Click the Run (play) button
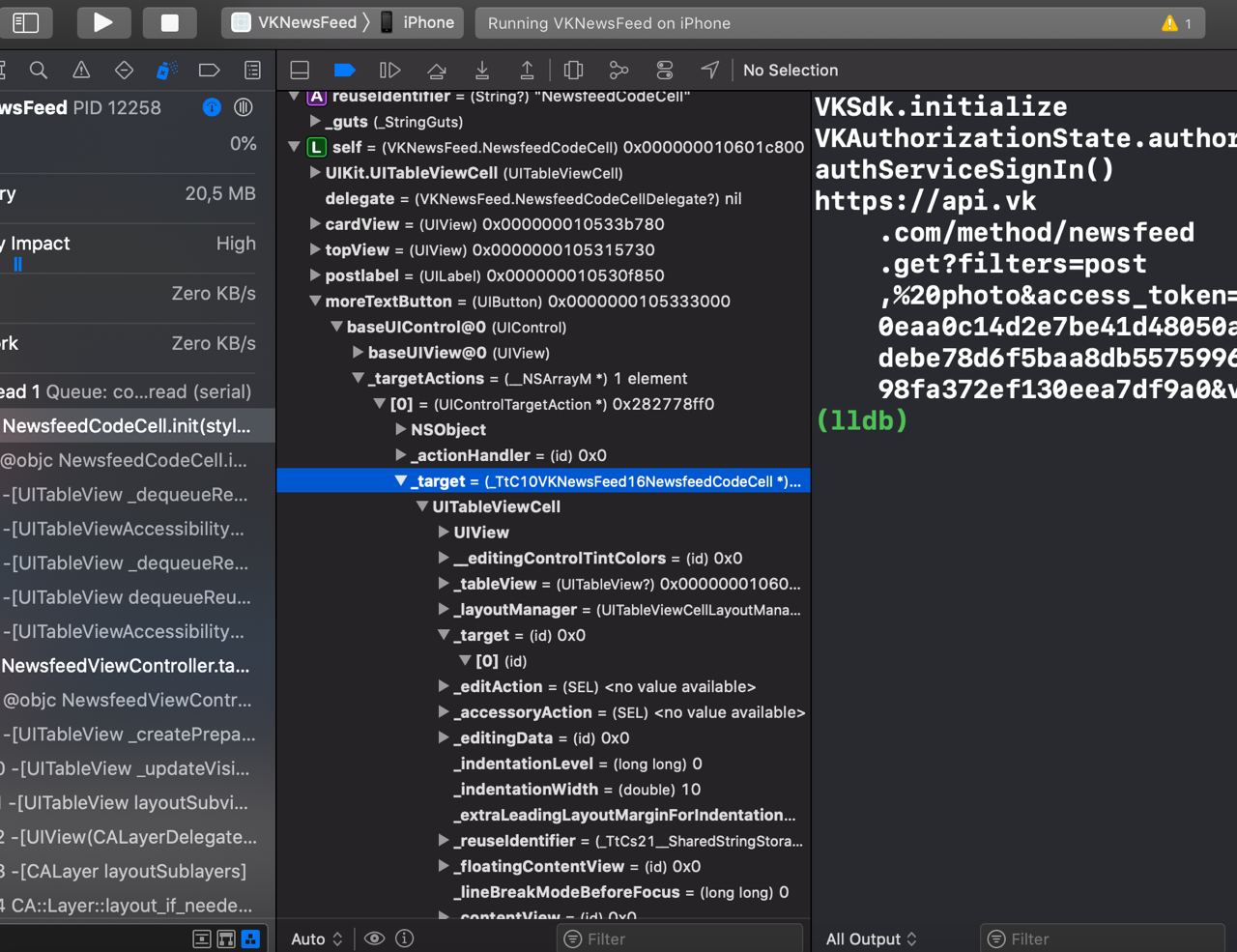 [102, 22]
